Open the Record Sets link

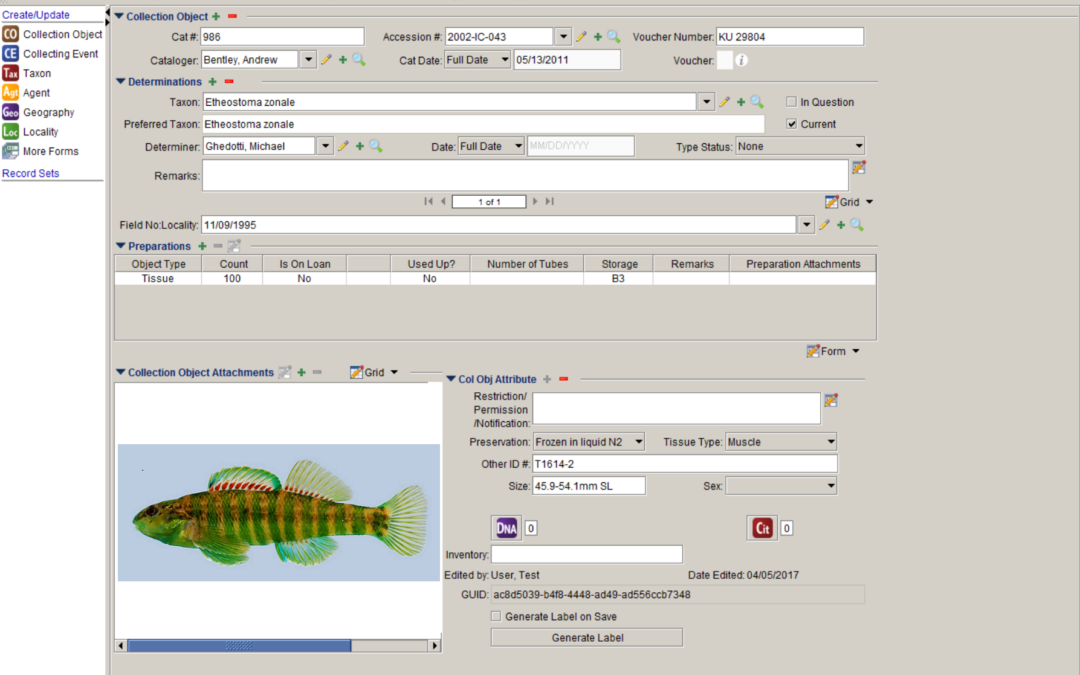point(31,174)
